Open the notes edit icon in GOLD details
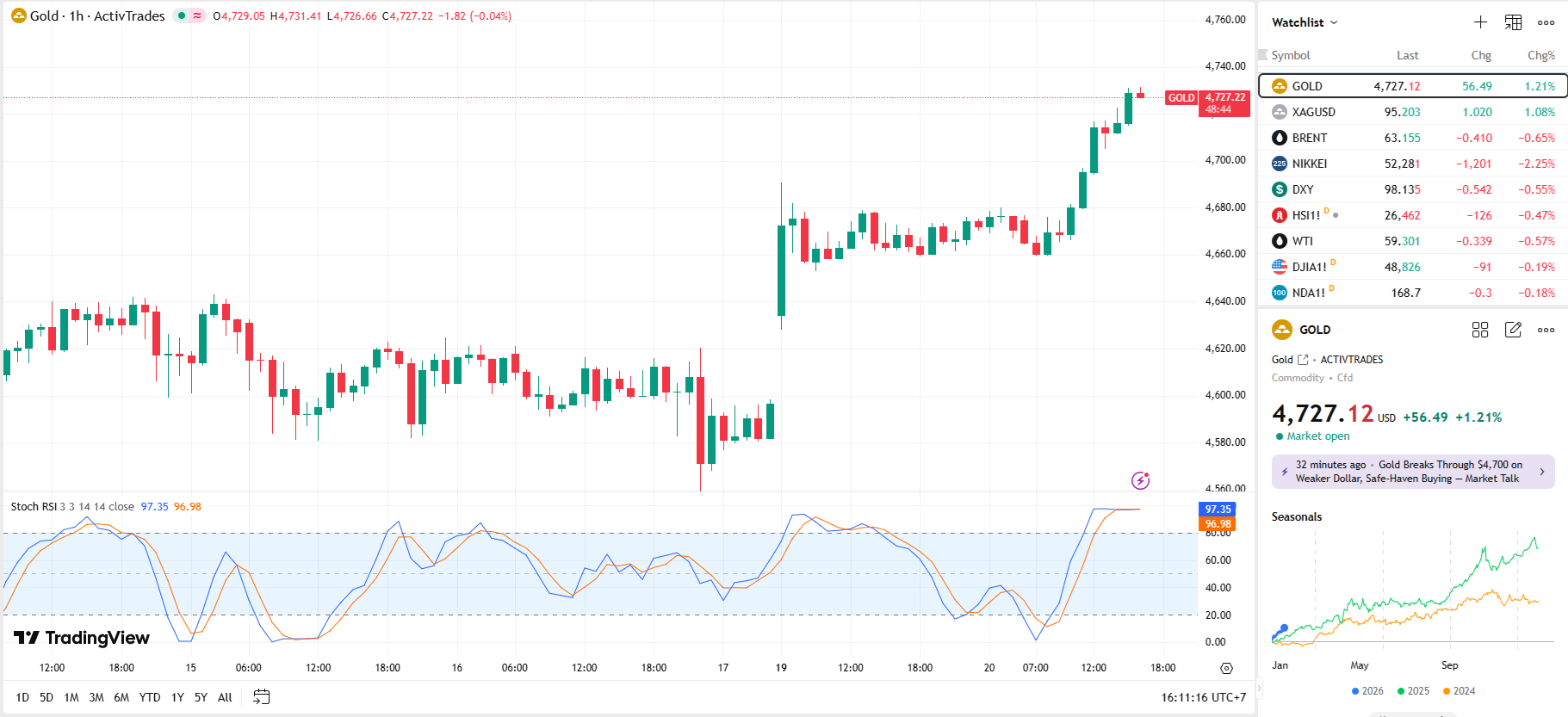Image resolution: width=1568 pixels, height=717 pixels. coord(1513,330)
